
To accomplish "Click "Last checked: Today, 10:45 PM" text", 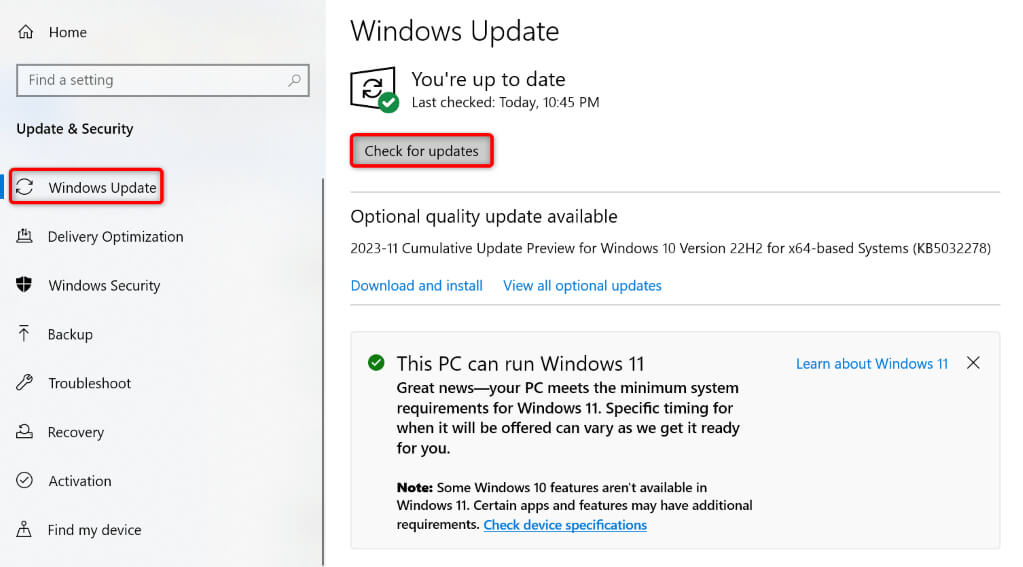I will point(505,102).
